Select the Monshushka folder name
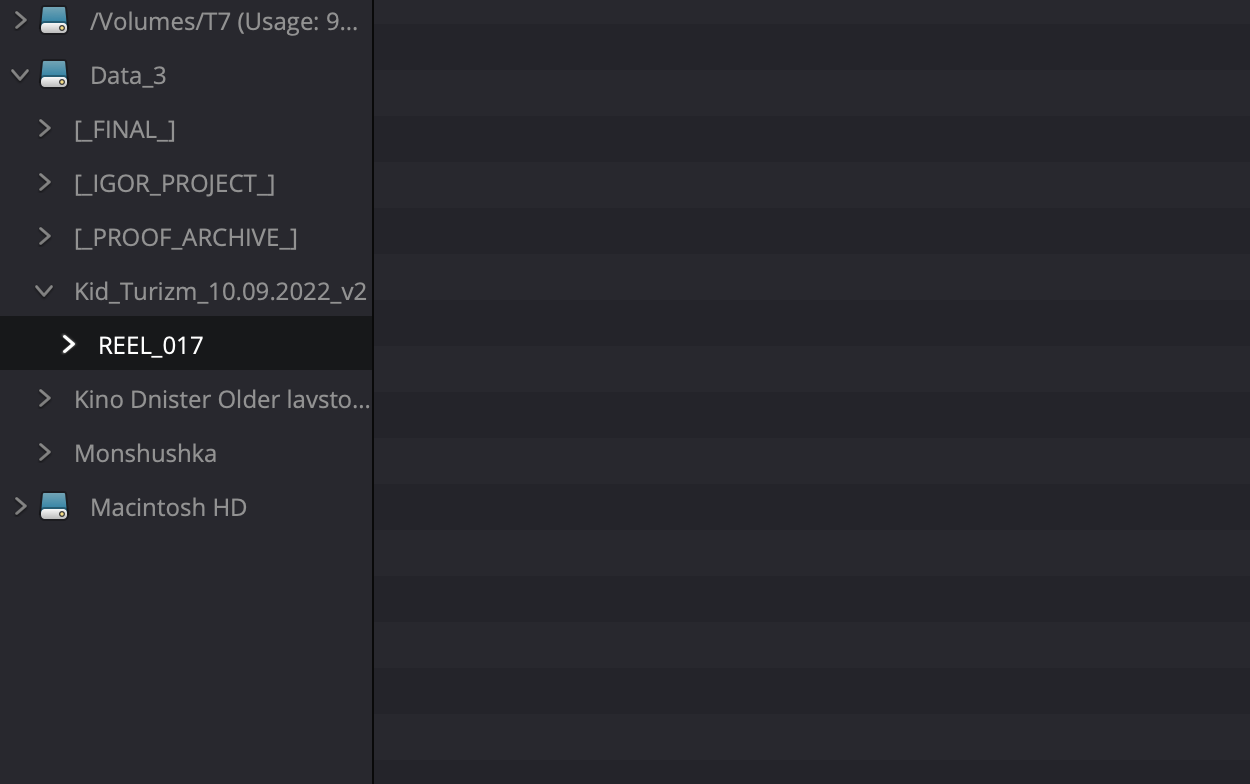Screen dimensions: 1250x784 (x=145, y=454)
